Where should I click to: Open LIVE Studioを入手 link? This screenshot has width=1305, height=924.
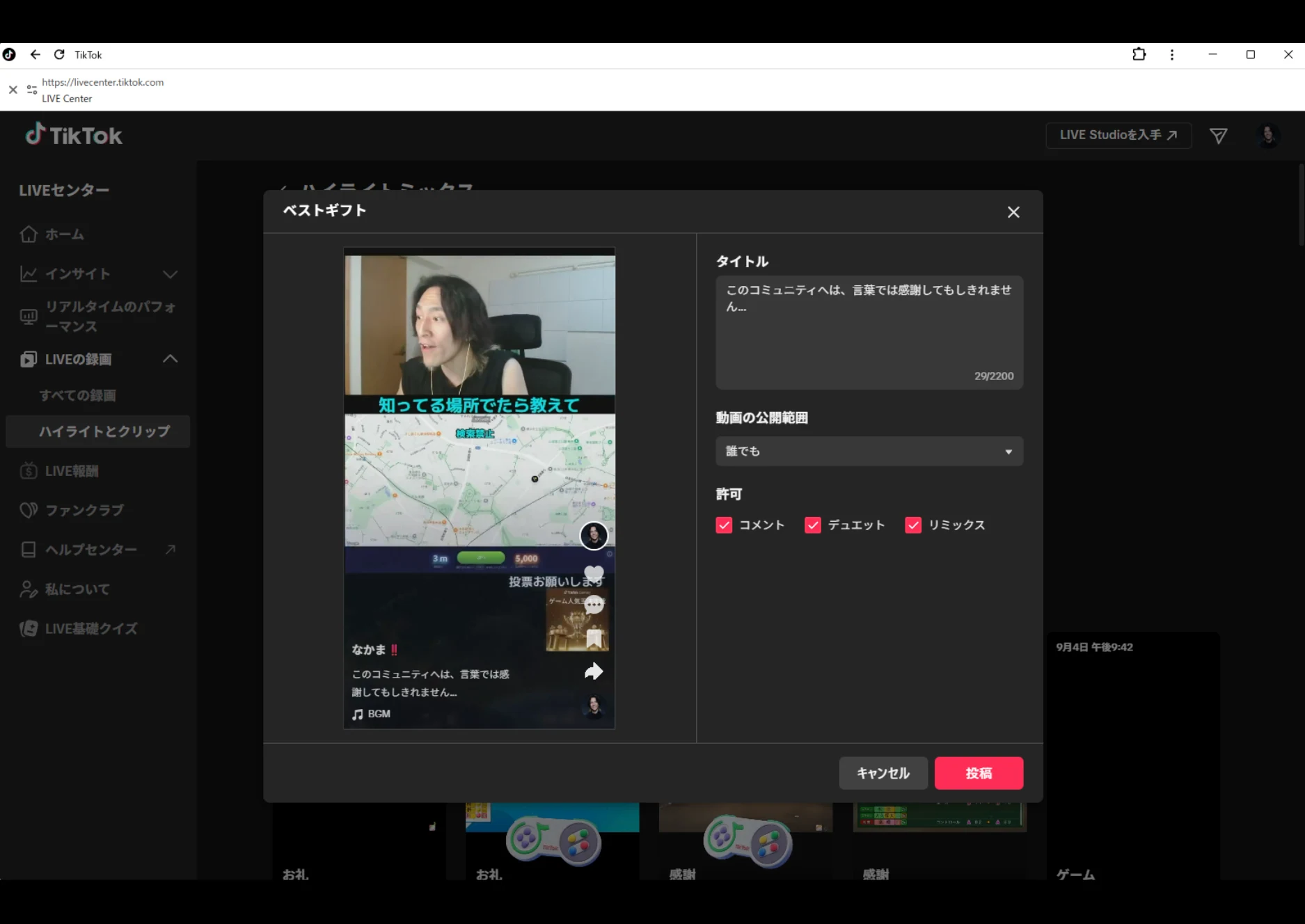point(1118,135)
